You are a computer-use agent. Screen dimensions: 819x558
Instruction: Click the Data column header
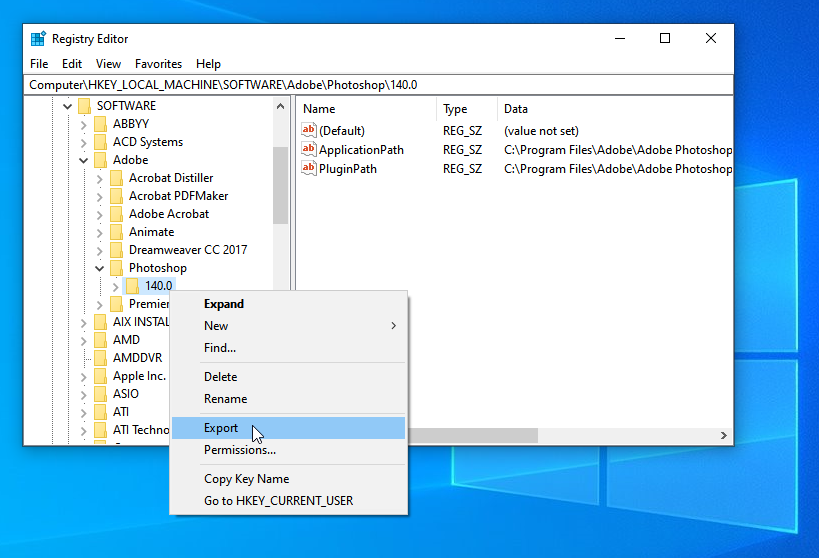[516, 109]
